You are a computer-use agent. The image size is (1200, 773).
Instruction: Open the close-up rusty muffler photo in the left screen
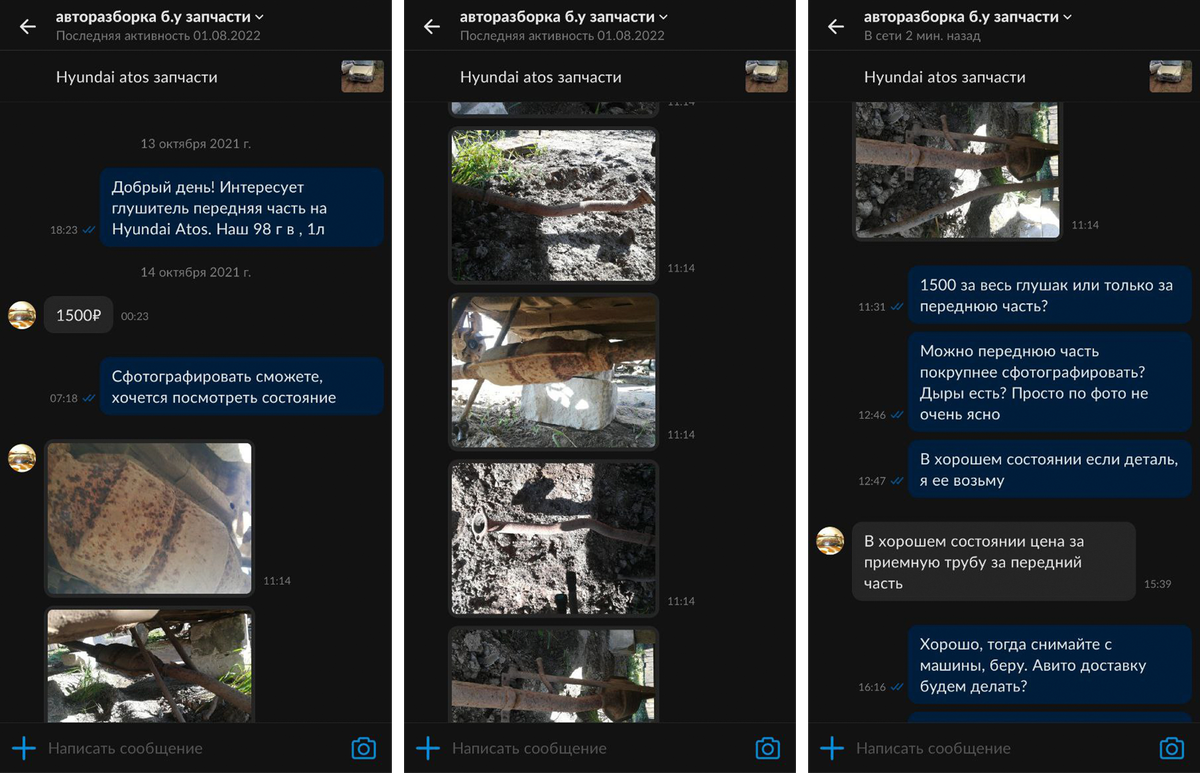point(149,518)
